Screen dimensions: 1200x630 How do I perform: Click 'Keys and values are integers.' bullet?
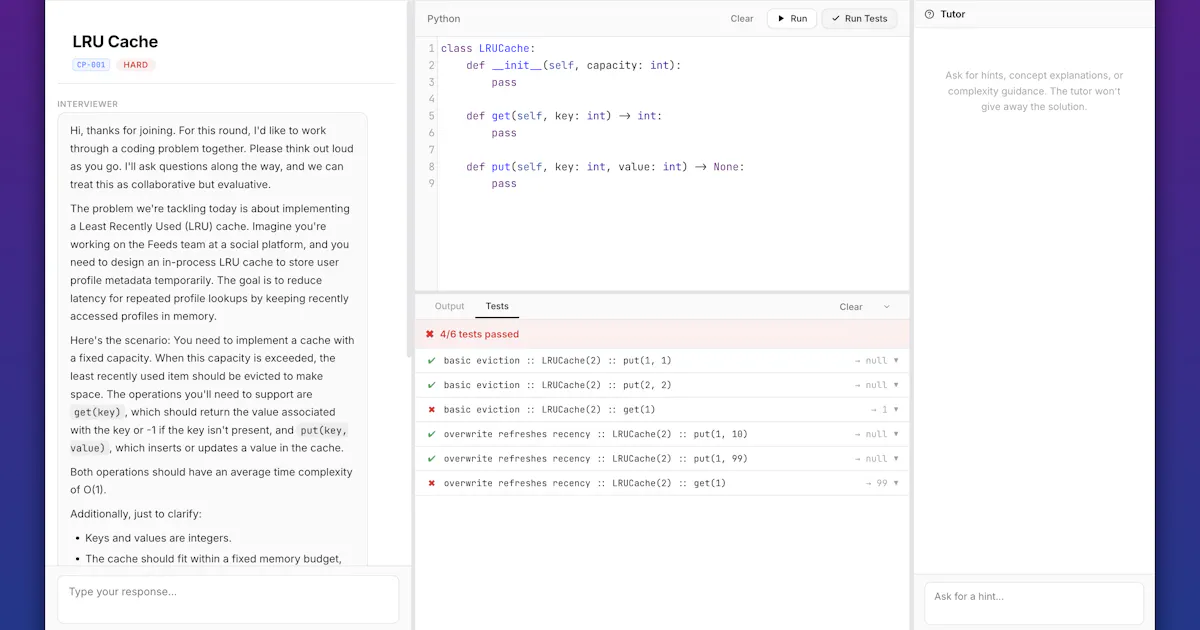click(x=158, y=538)
